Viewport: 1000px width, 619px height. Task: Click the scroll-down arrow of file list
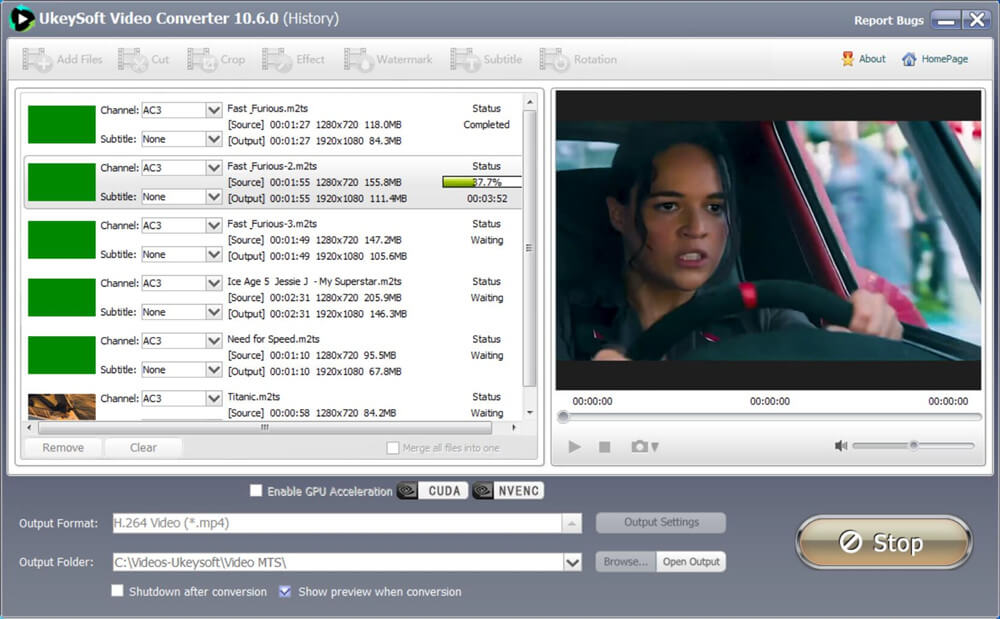click(529, 412)
